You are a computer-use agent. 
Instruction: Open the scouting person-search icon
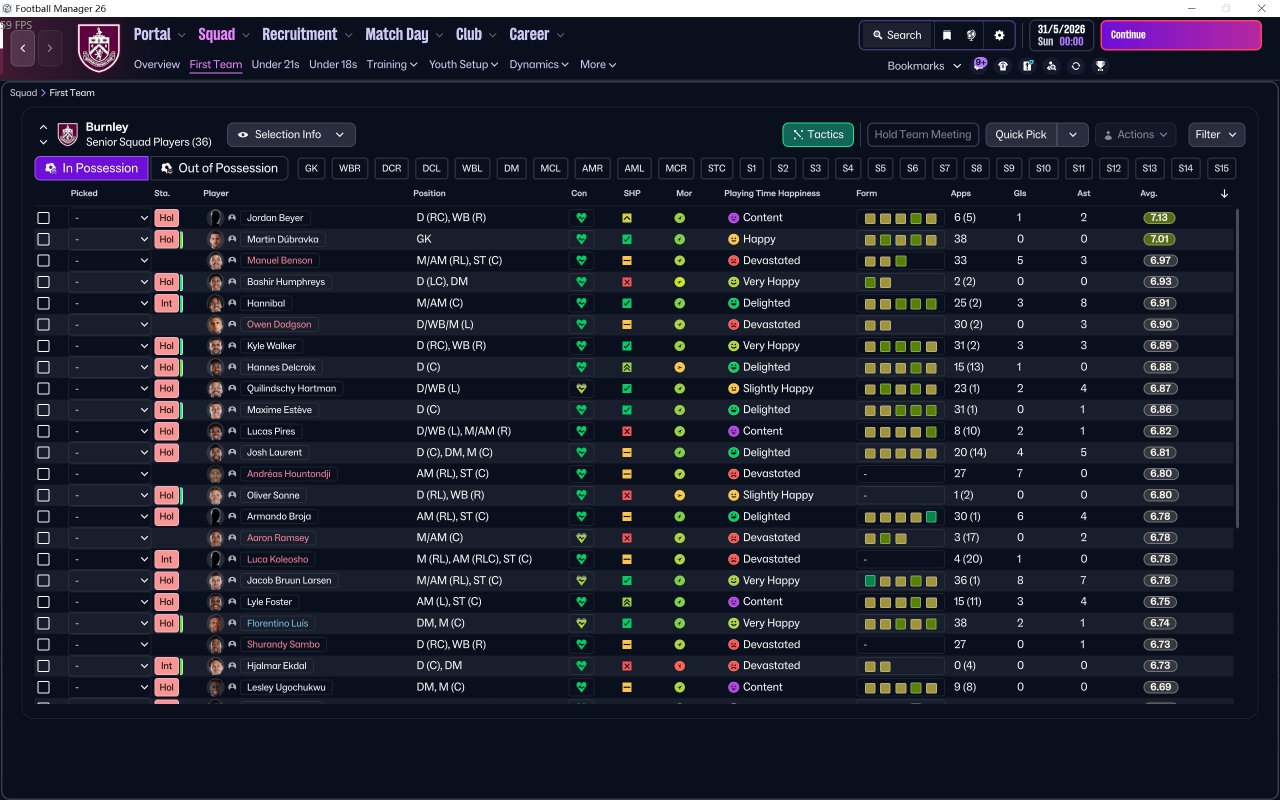click(1051, 65)
